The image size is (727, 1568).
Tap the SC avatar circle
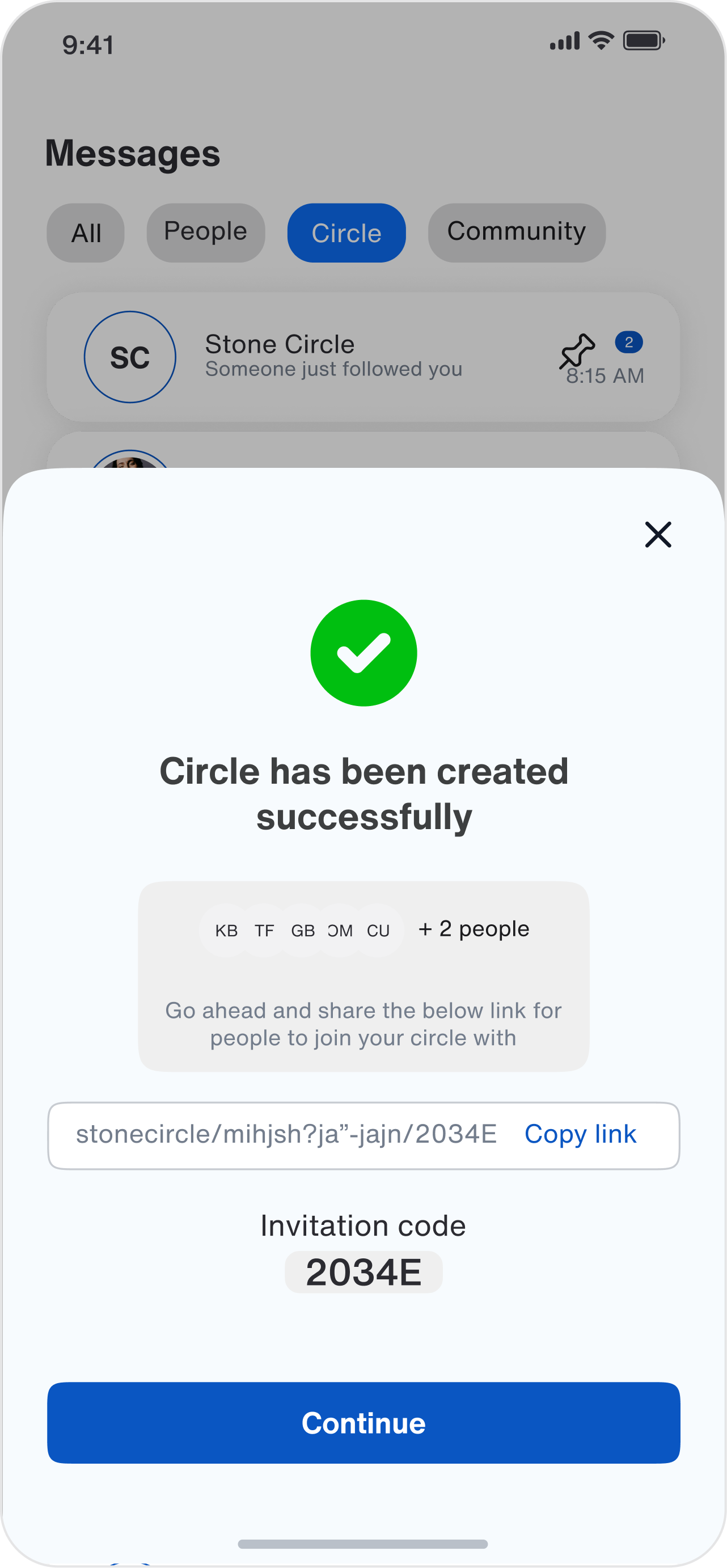(130, 357)
